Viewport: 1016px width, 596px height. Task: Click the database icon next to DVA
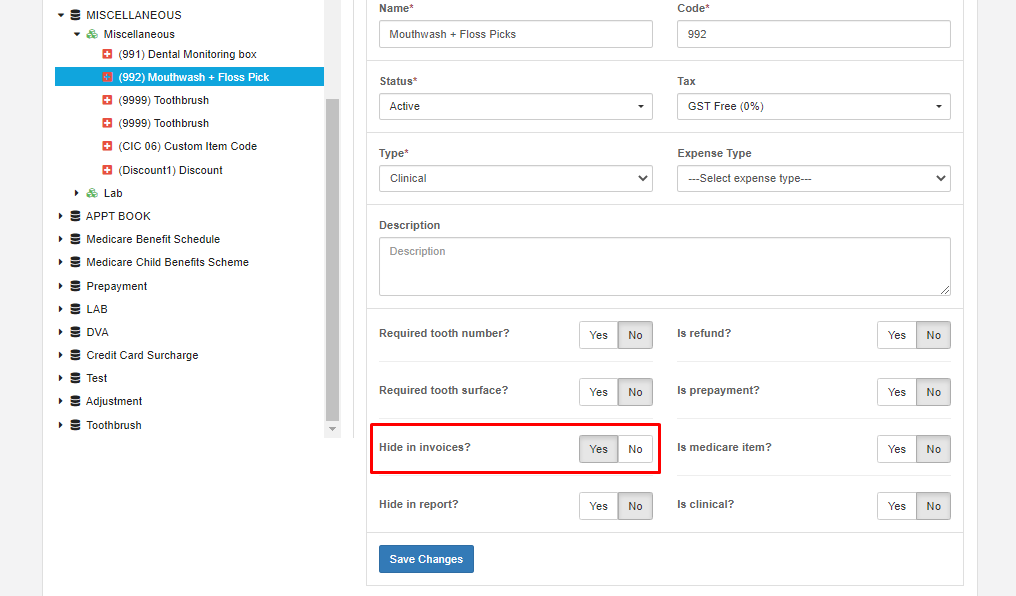[75, 332]
